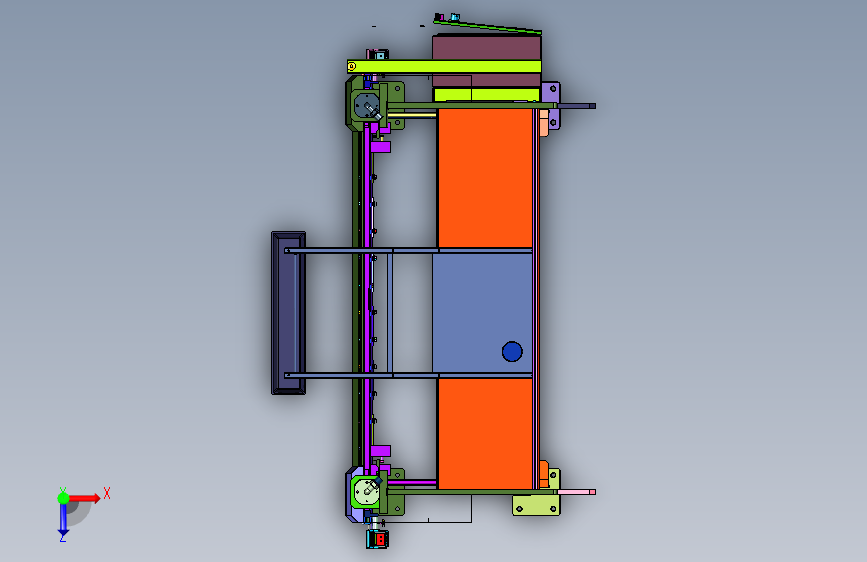This screenshot has width=867, height=562.
Task: Select the maroon block at the top
Action: 487,47
